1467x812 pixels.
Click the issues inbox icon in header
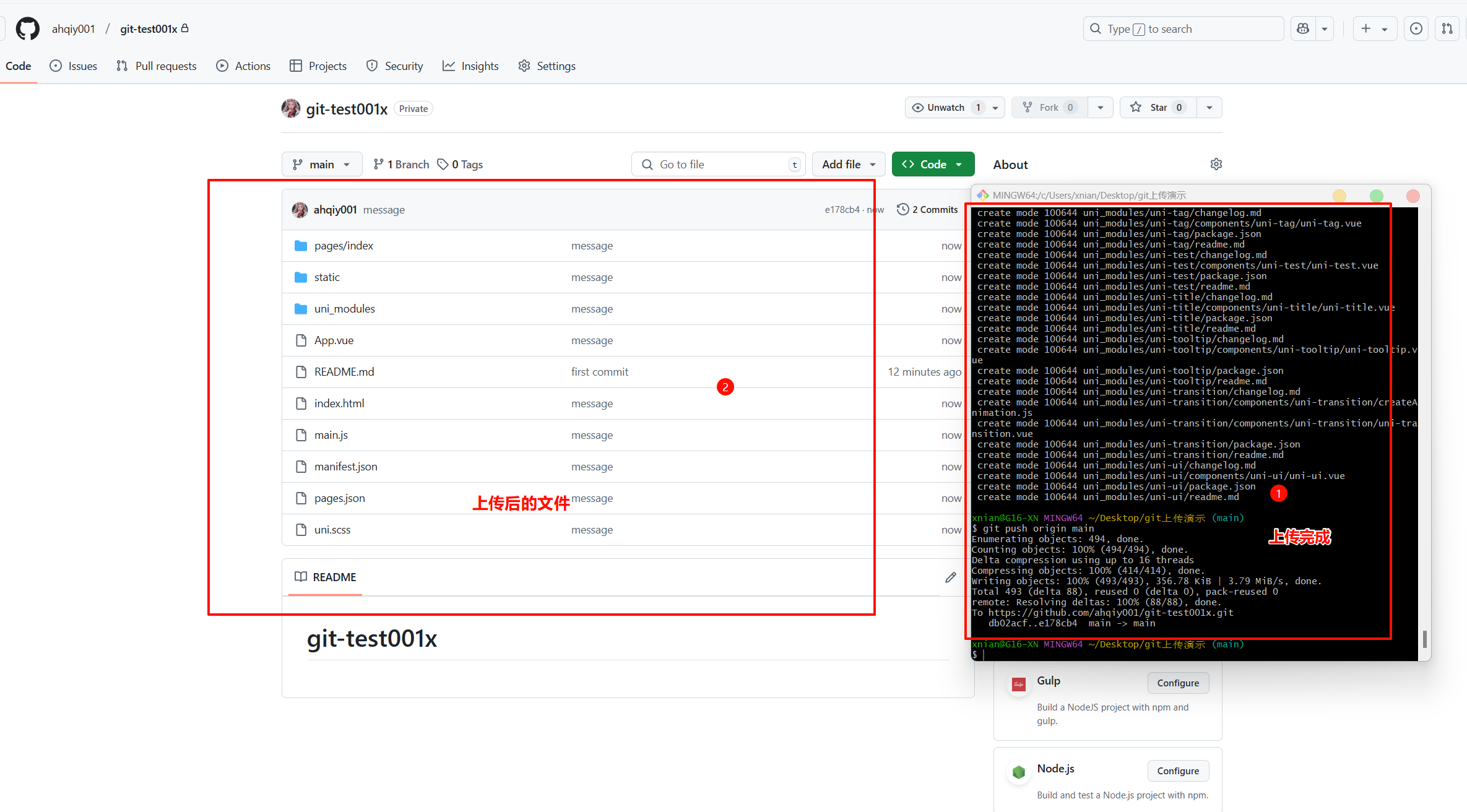[1416, 29]
